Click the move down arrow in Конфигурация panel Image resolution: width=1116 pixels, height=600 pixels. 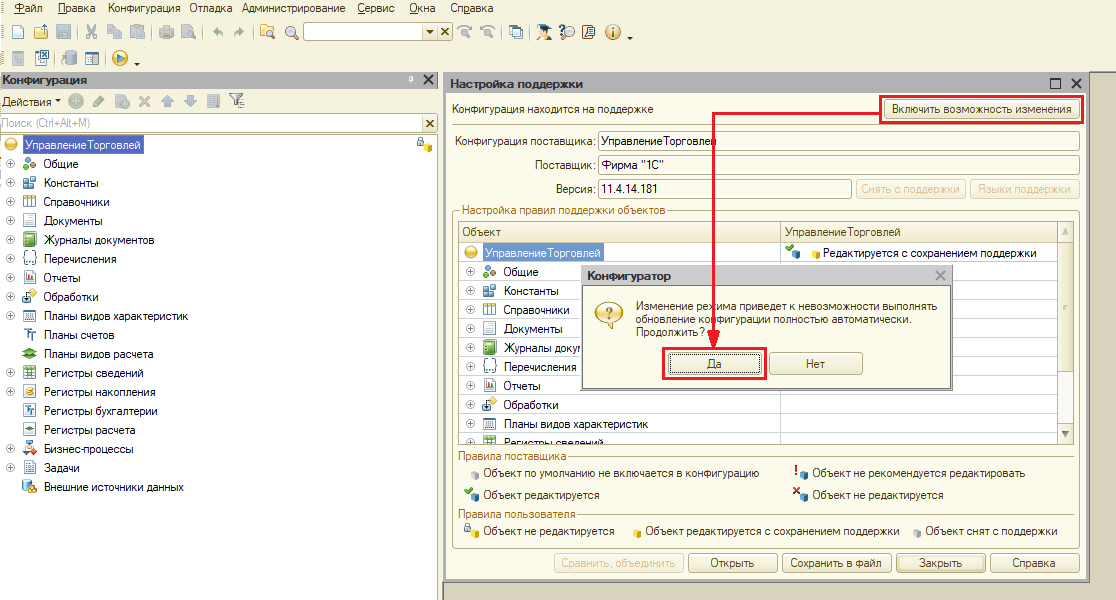tap(190, 102)
